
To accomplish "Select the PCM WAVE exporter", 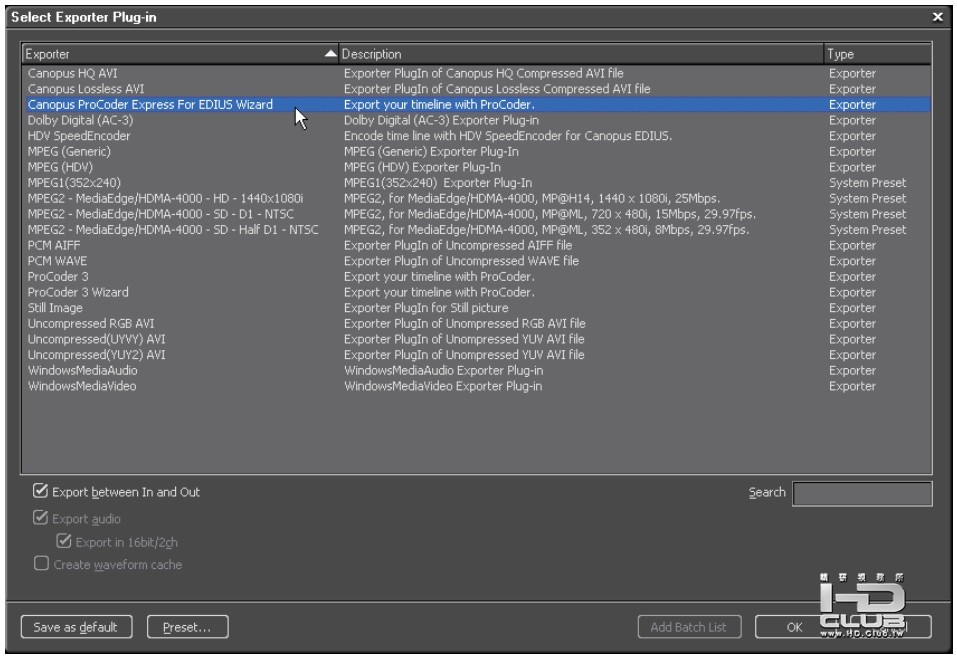I will (x=476, y=261).
